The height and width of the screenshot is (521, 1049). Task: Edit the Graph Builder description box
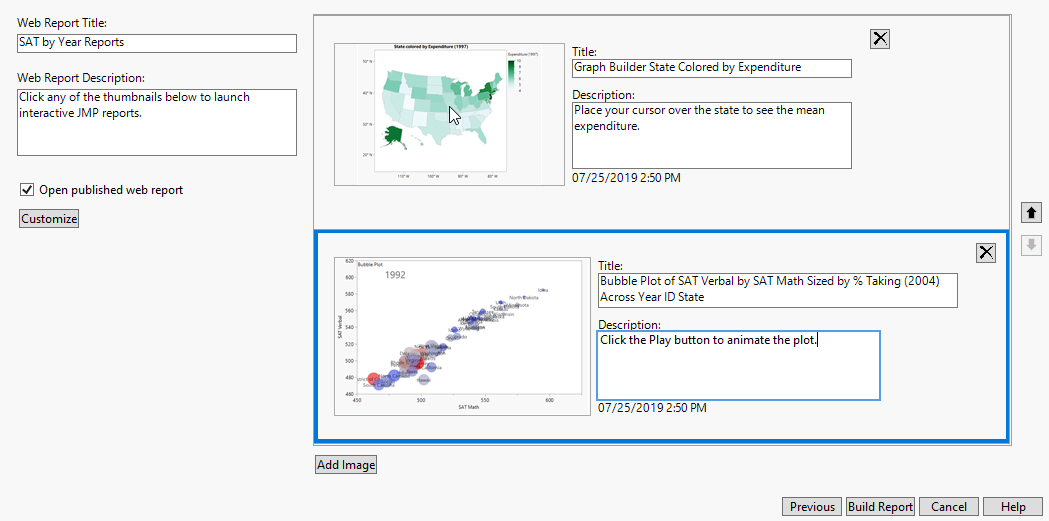[712, 135]
